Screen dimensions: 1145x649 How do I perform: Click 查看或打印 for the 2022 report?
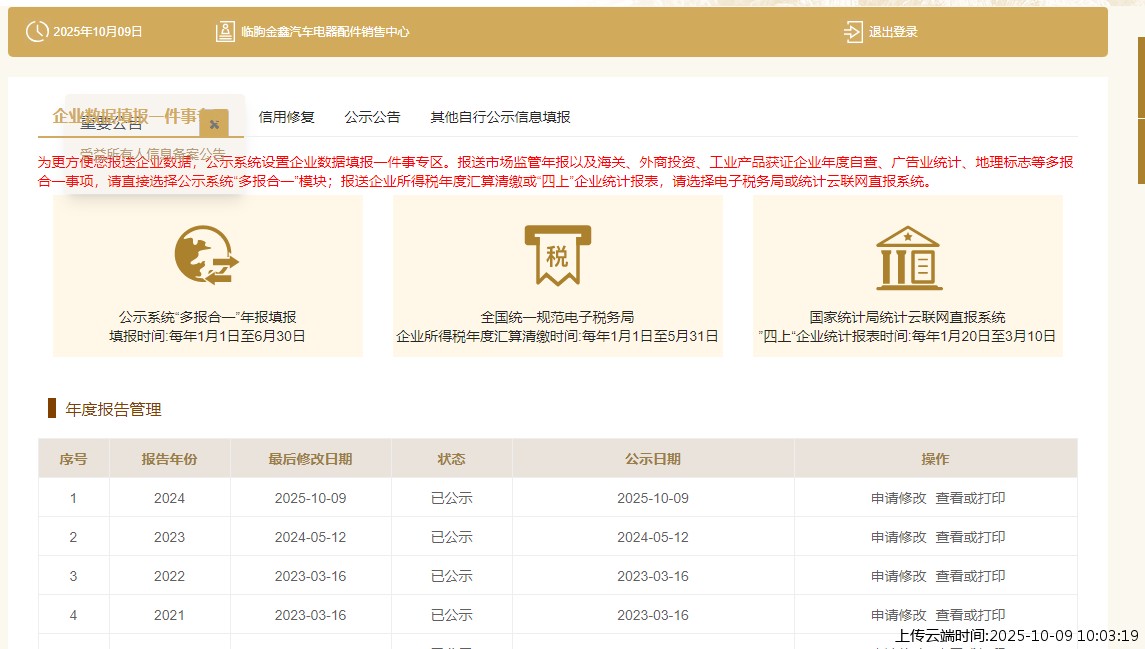tap(970, 576)
